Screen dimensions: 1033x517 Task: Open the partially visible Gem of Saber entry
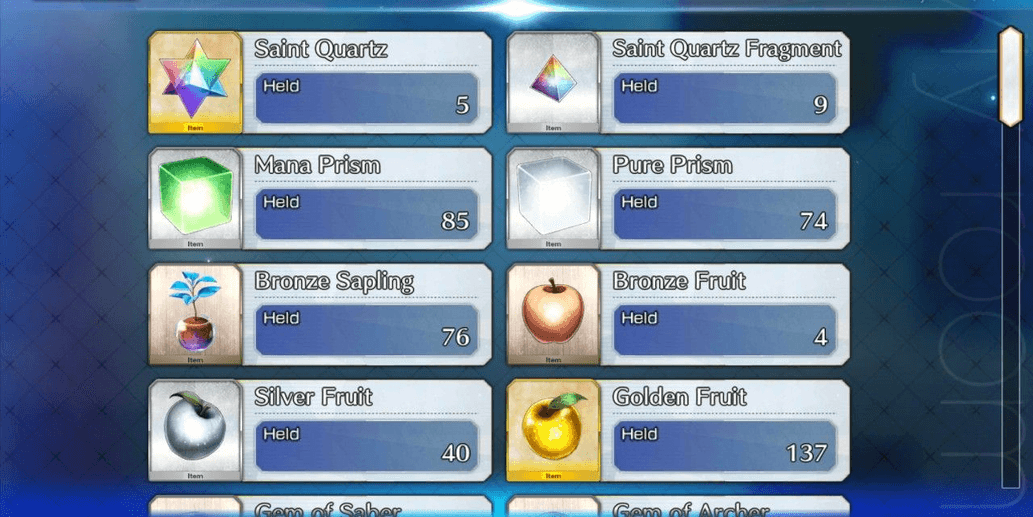[x=320, y=506]
